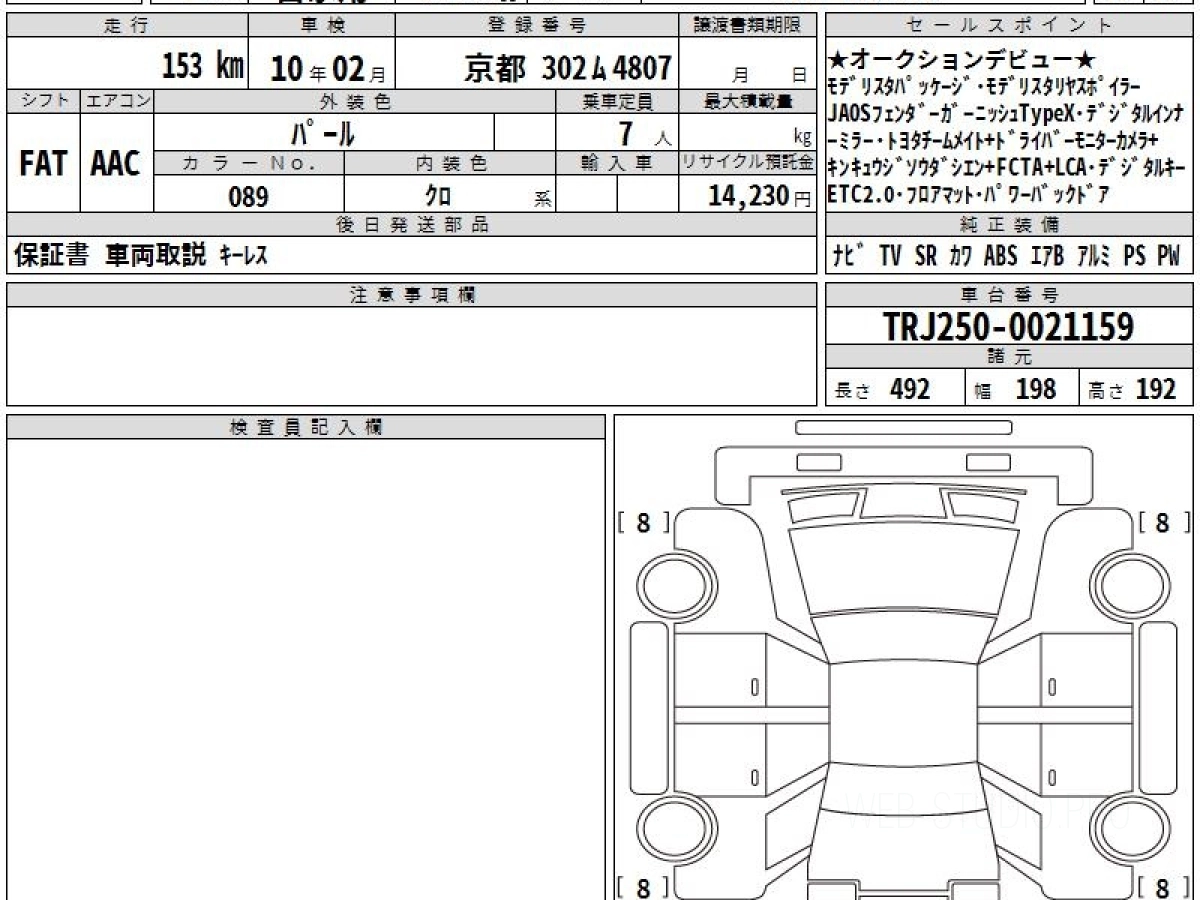Click the リサイクル預託金 header

coord(748,164)
